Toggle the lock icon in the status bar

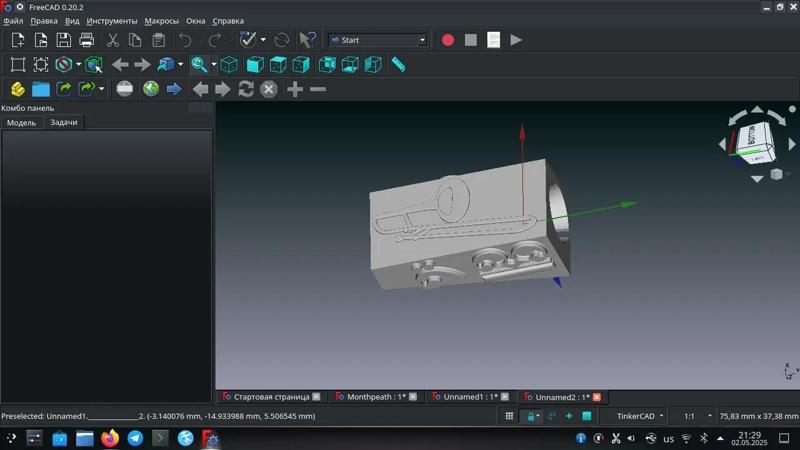[x=532, y=416]
